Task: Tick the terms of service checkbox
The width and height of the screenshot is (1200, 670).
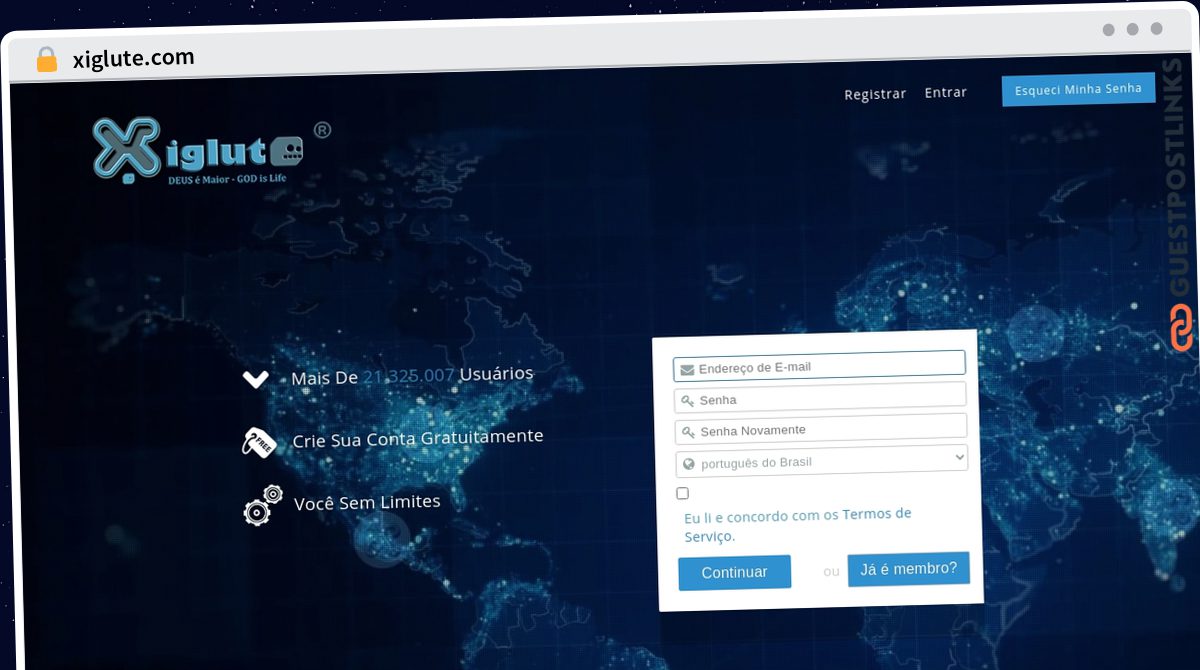Action: click(683, 493)
